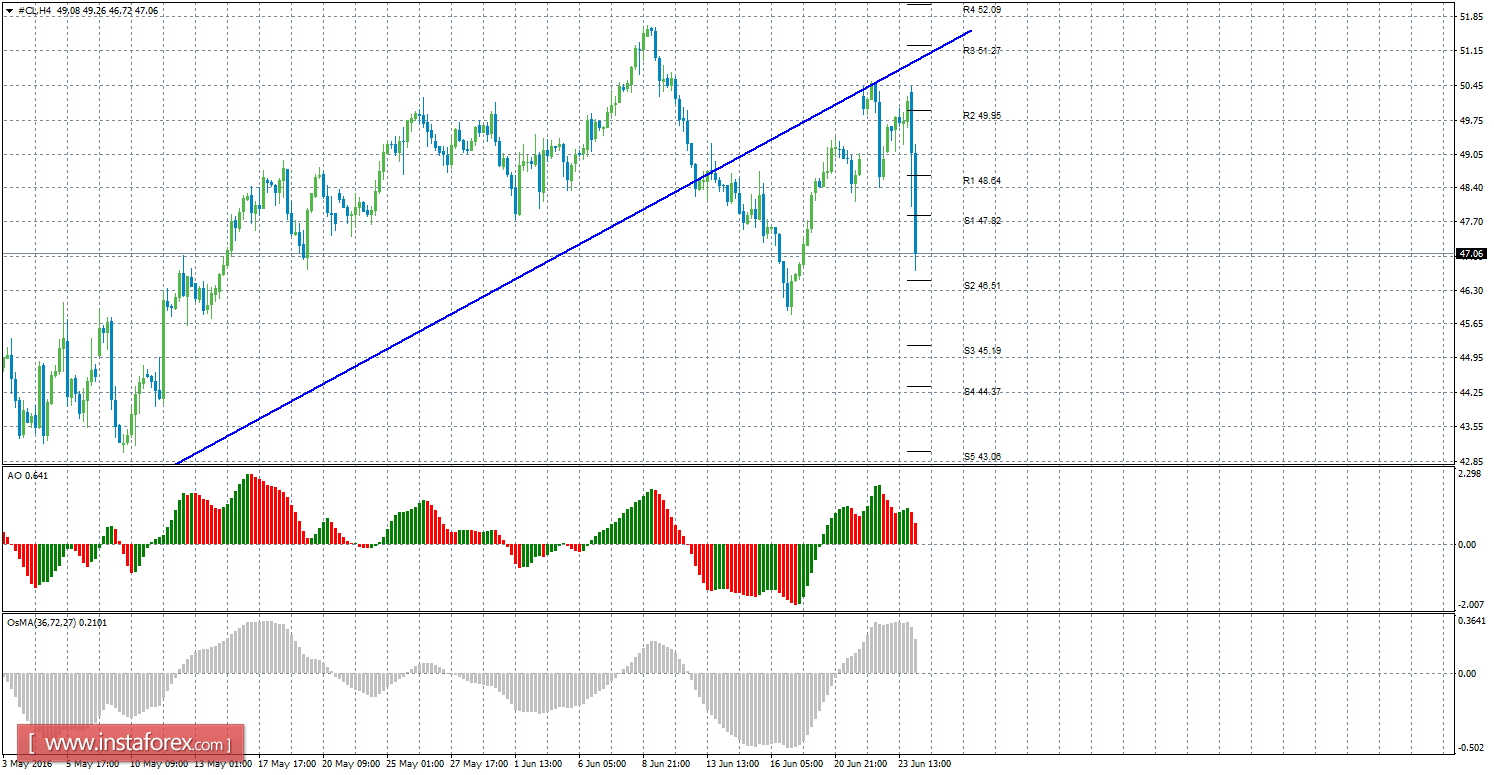Click the 25 May 01:00 date label

[x=416, y=764]
